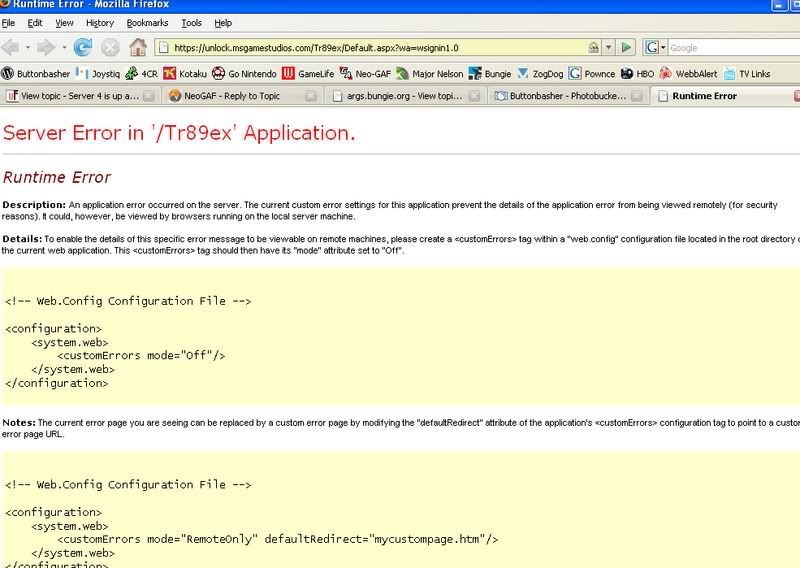The width and height of the screenshot is (800, 568).
Task: Open the Google search engine selector dropdown
Action: [656, 47]
